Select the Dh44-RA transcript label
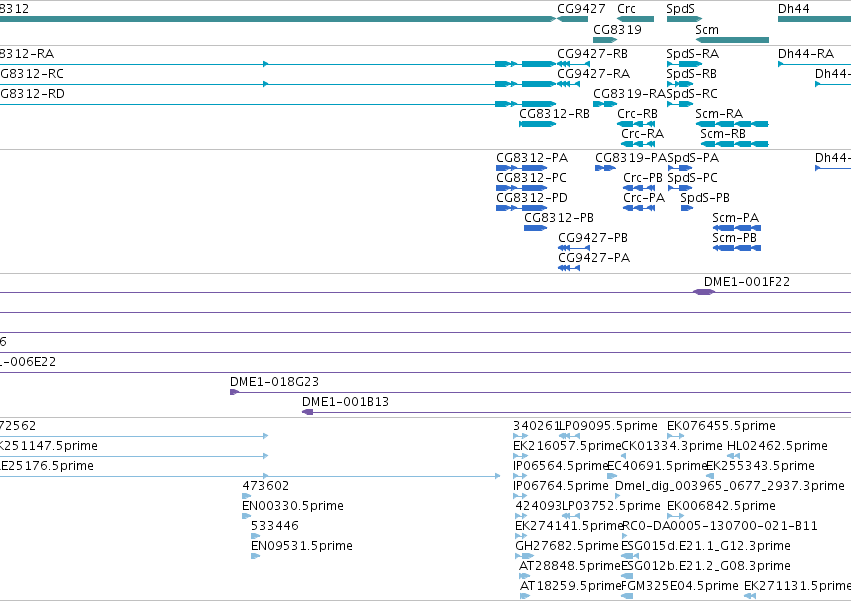 tap(806, 54)
